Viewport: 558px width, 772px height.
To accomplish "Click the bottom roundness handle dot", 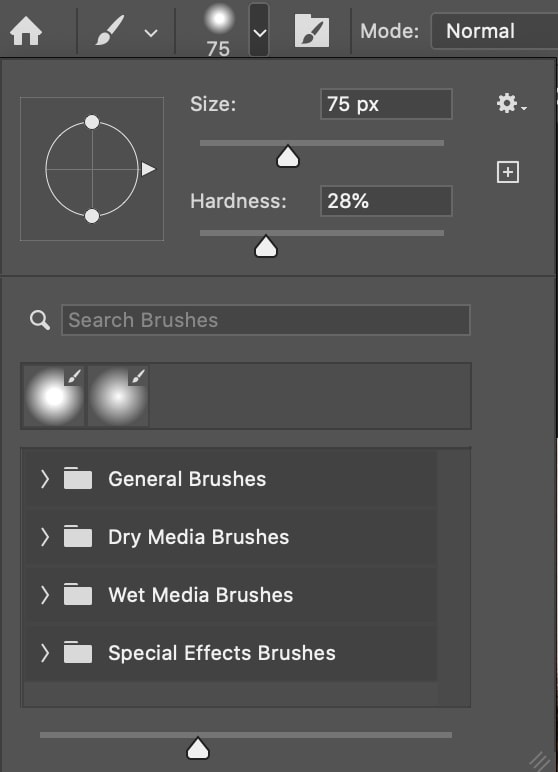I will 92,216.
